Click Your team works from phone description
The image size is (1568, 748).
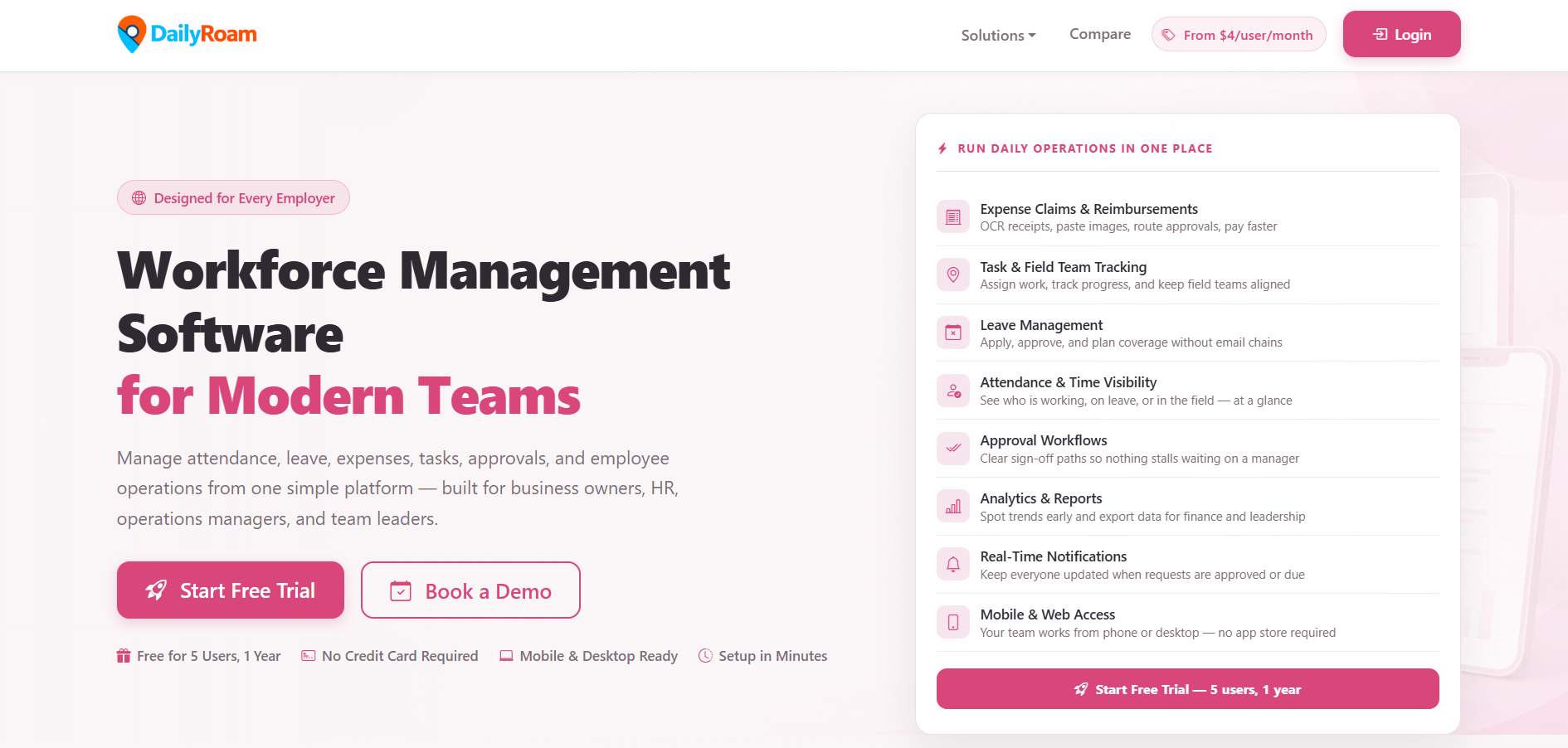(x=1157, y=633)
